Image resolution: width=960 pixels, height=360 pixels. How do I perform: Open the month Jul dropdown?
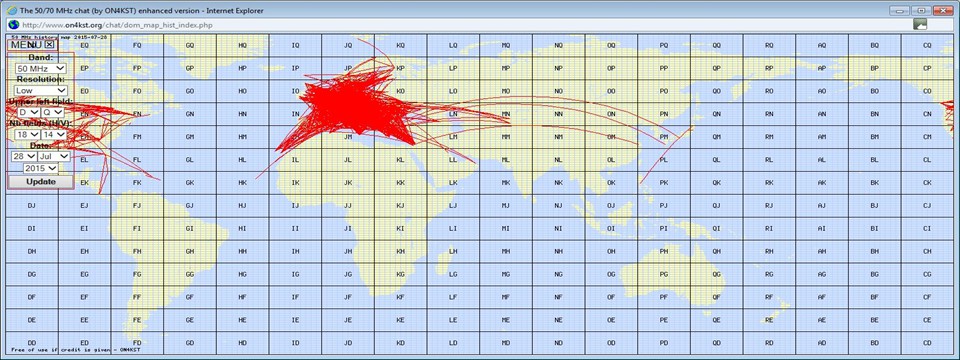(x=54, y=156)
